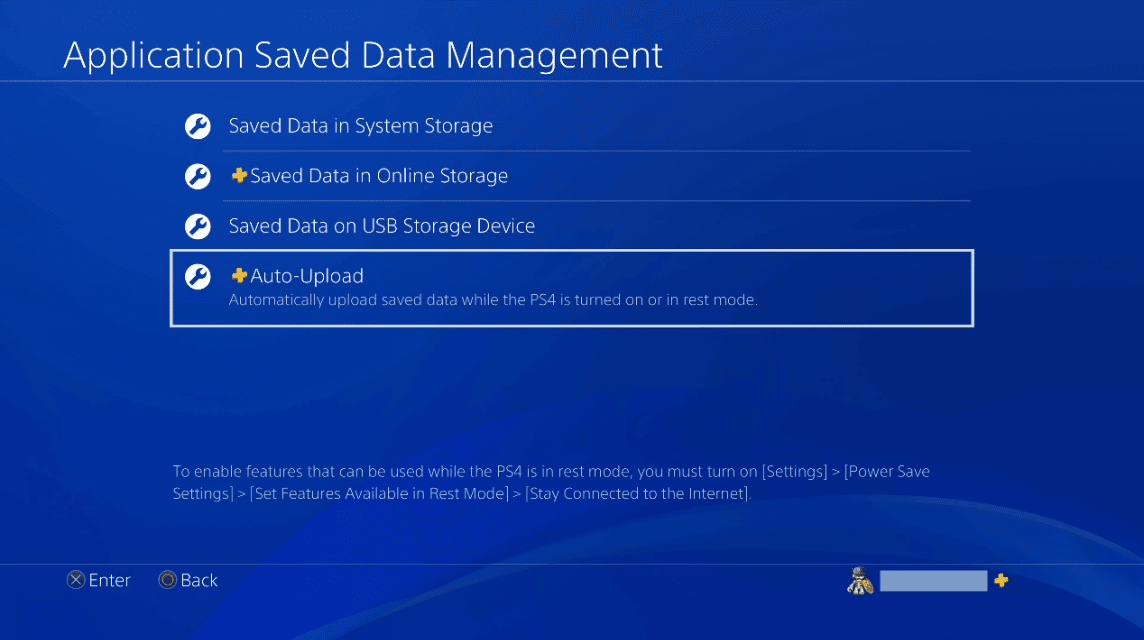
Task: Click the wrench icon beside Saved Data on USB Storage Device
Action: tap(197, 226)
